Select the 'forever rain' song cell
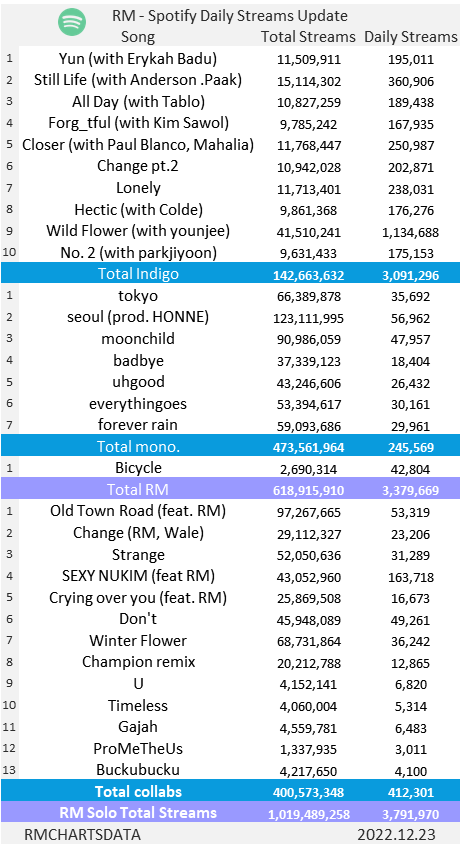 pos(138,425)
